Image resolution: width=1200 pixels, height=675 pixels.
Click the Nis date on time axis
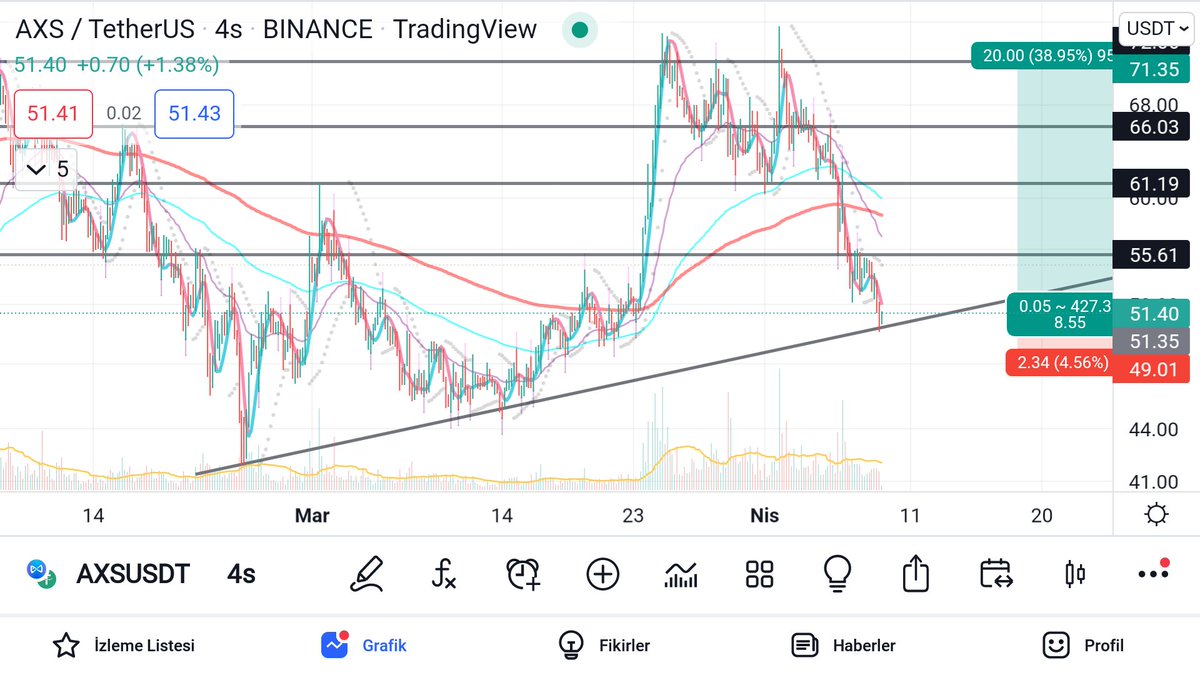[x=765, y=516]
